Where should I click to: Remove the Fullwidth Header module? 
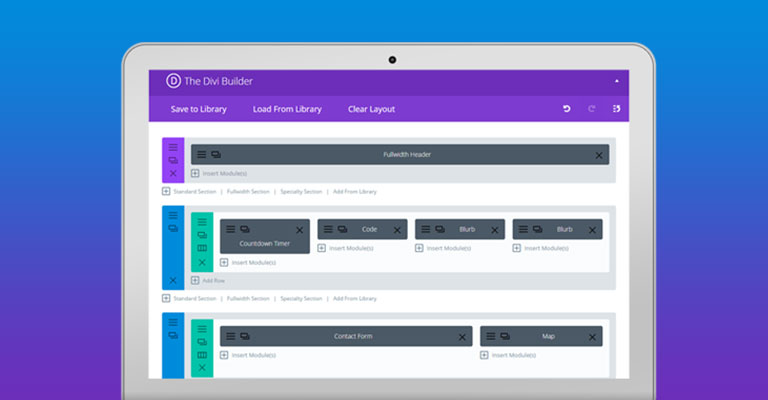[599, 156]
